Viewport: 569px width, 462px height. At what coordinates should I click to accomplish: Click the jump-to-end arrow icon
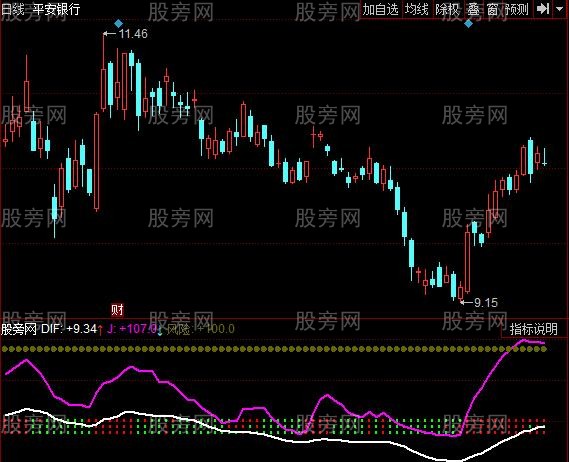pyautogui.click(x=543, y=9)
